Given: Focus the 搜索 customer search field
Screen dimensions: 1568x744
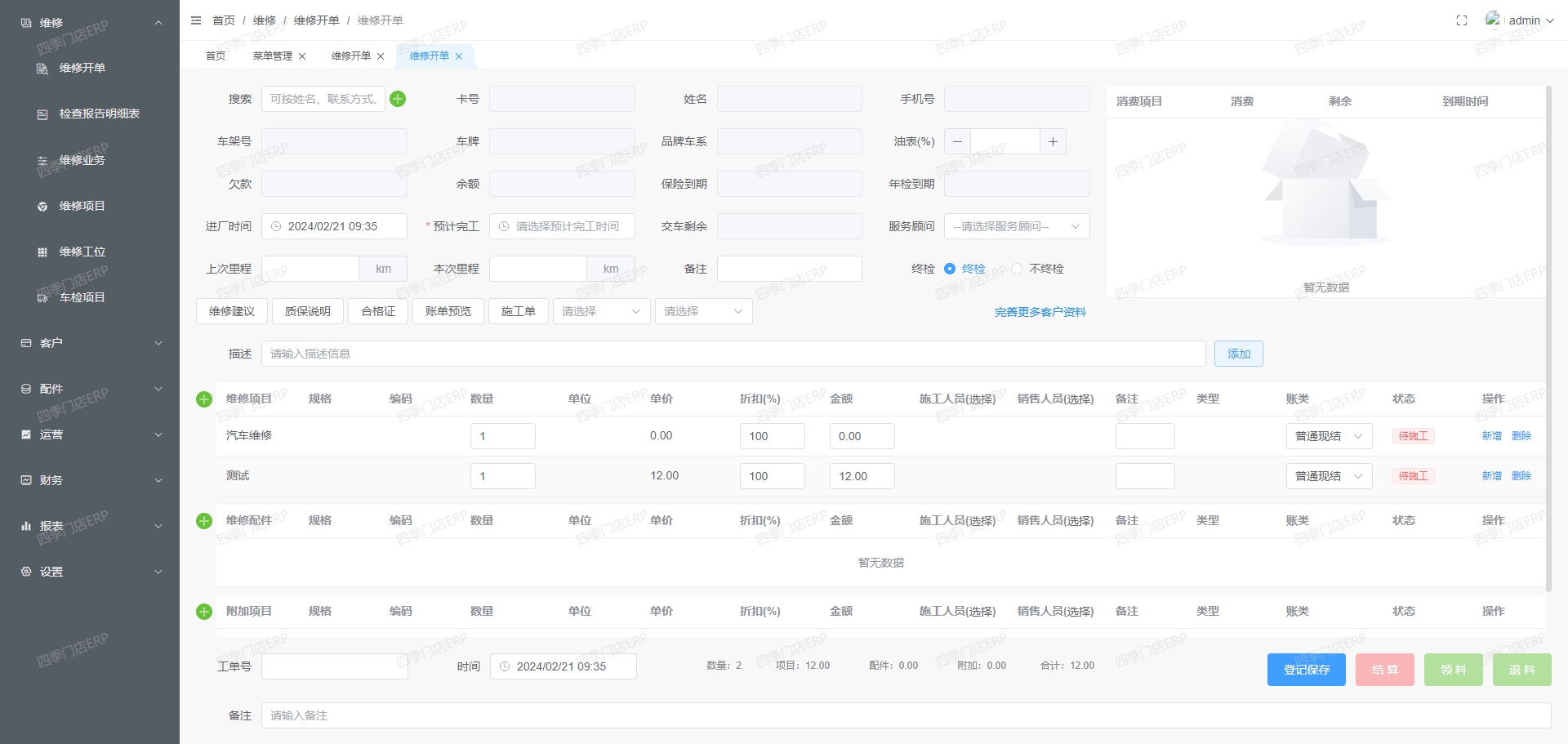Looking at the screenshot, I should coord(323,99).
